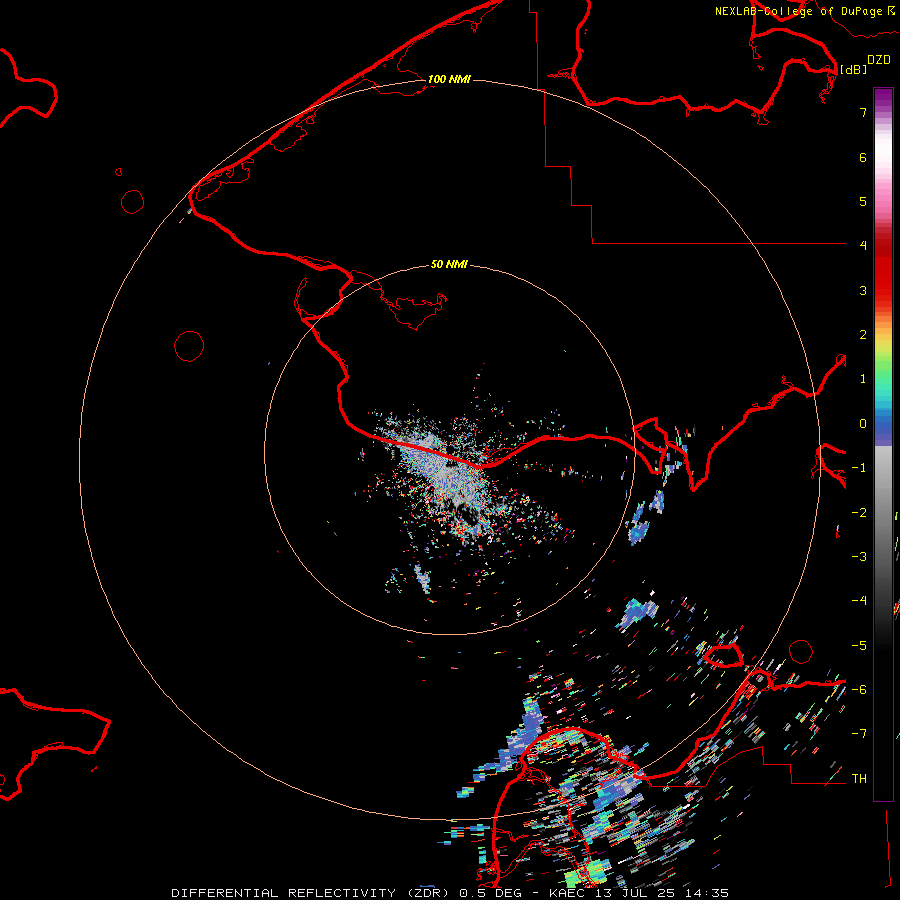Click the -1 scale label
This screenshot has width=900, height=900.
coord(859,468)
